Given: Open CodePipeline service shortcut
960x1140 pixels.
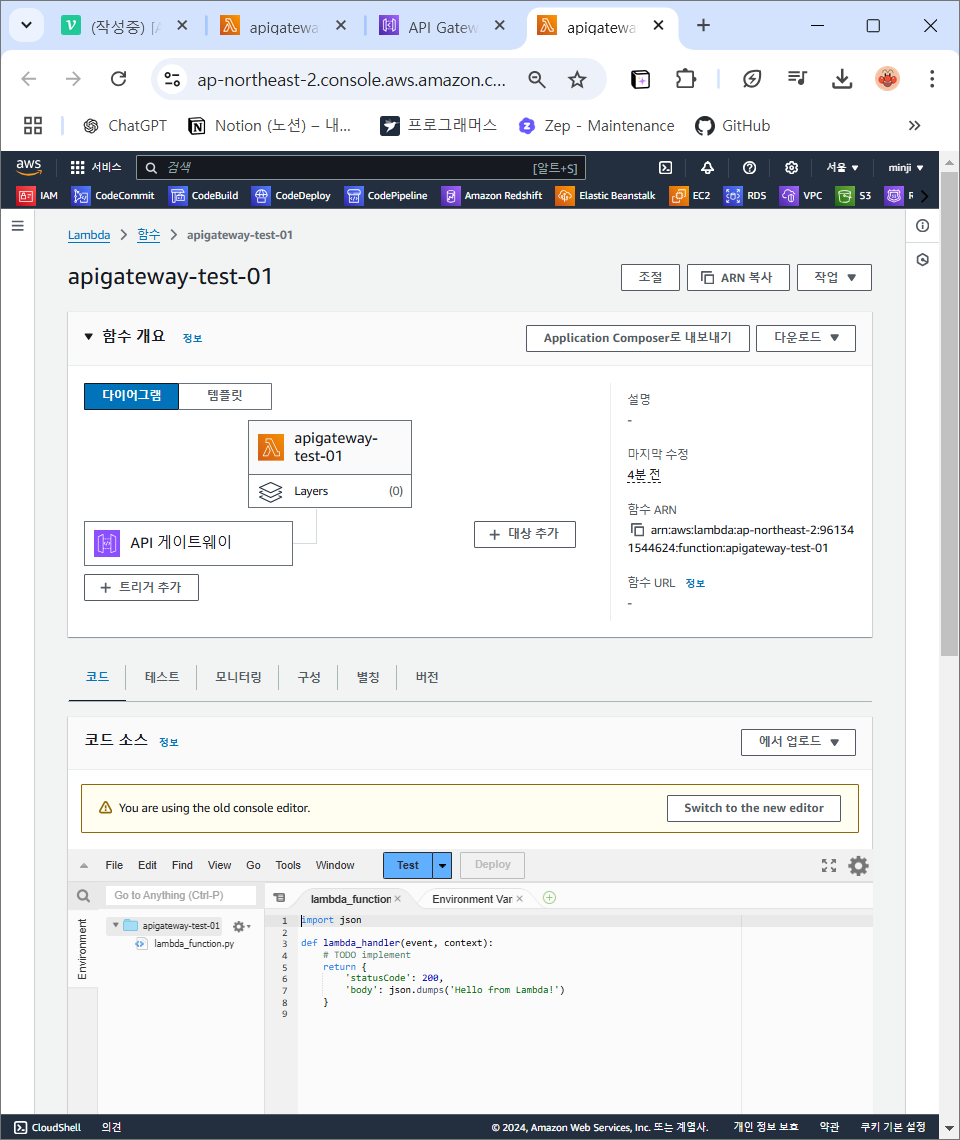Looking at the screenshot, I should (x=386, y=196).
